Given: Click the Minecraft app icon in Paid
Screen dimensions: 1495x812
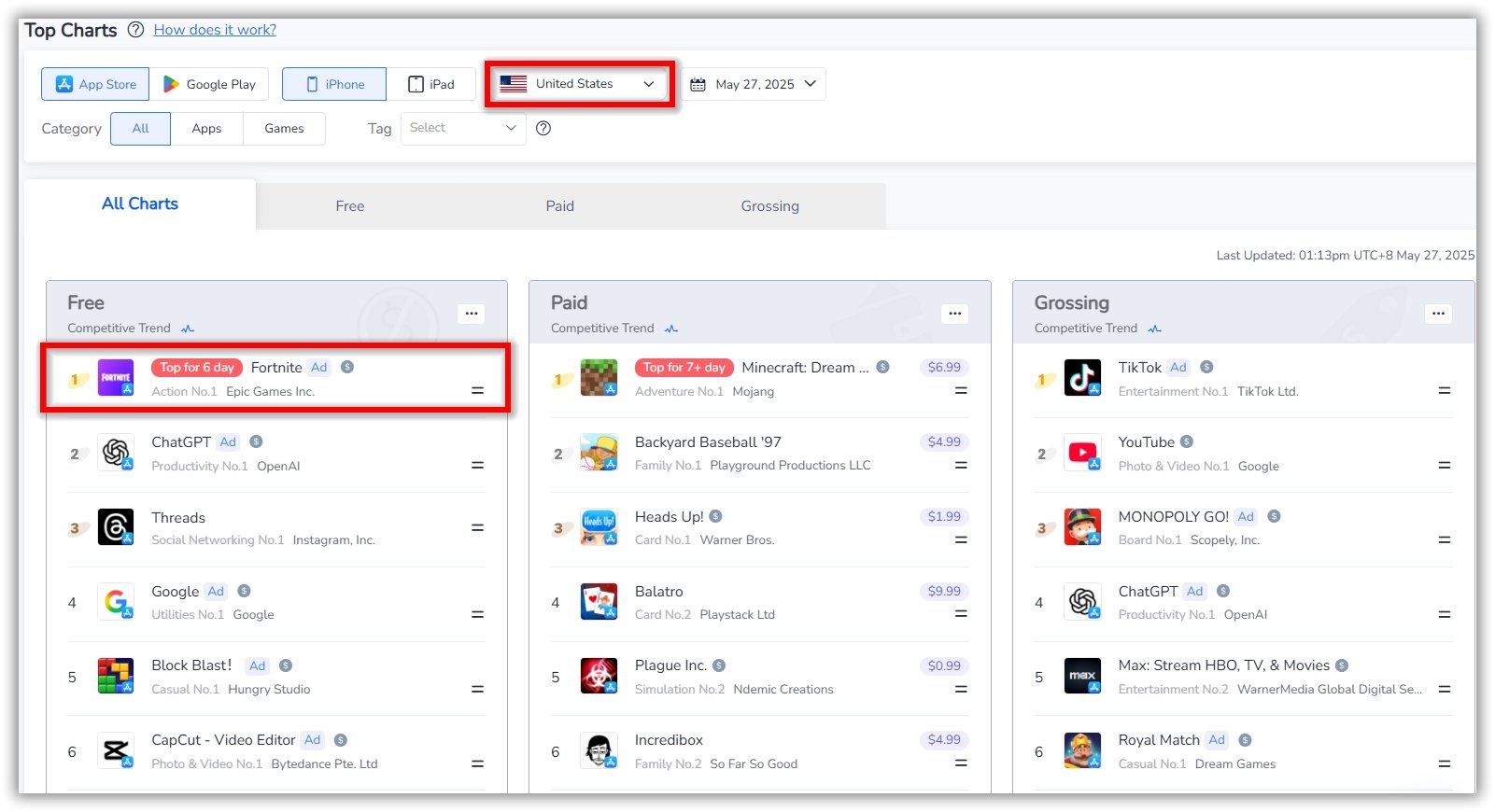Looking at the screenshot, I should tap(599, 378).
